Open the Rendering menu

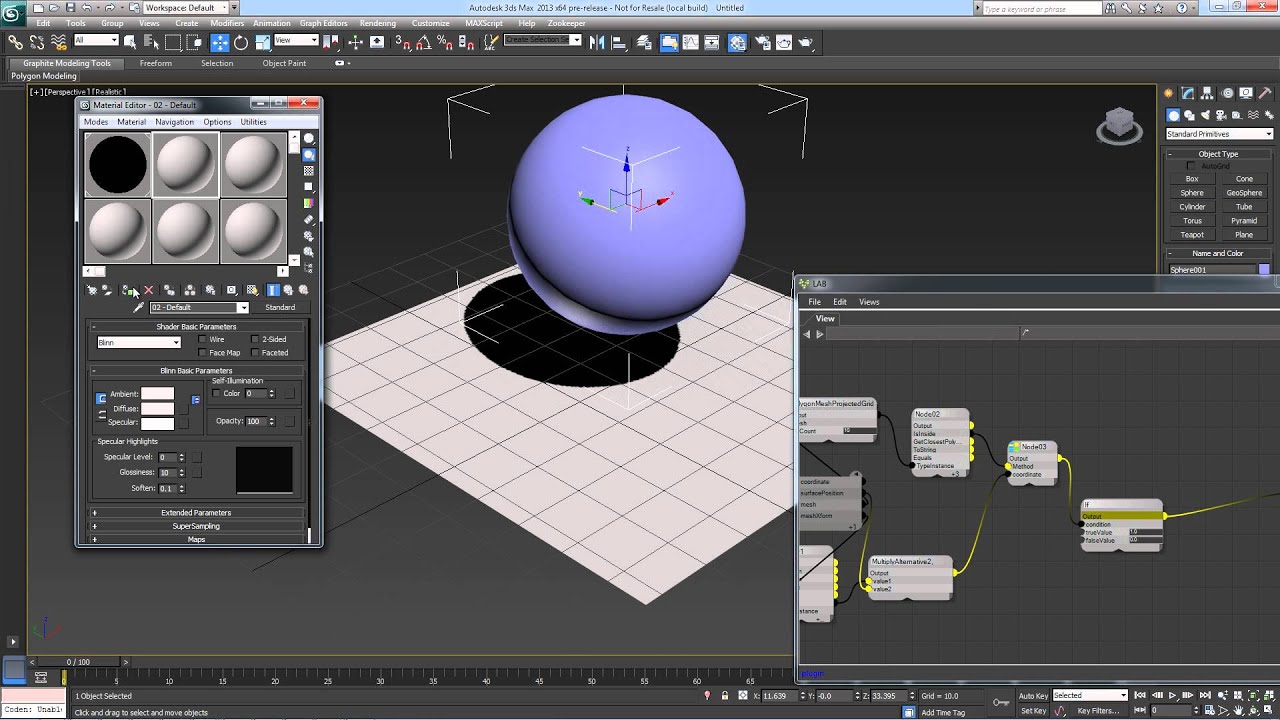coord(377,23)
